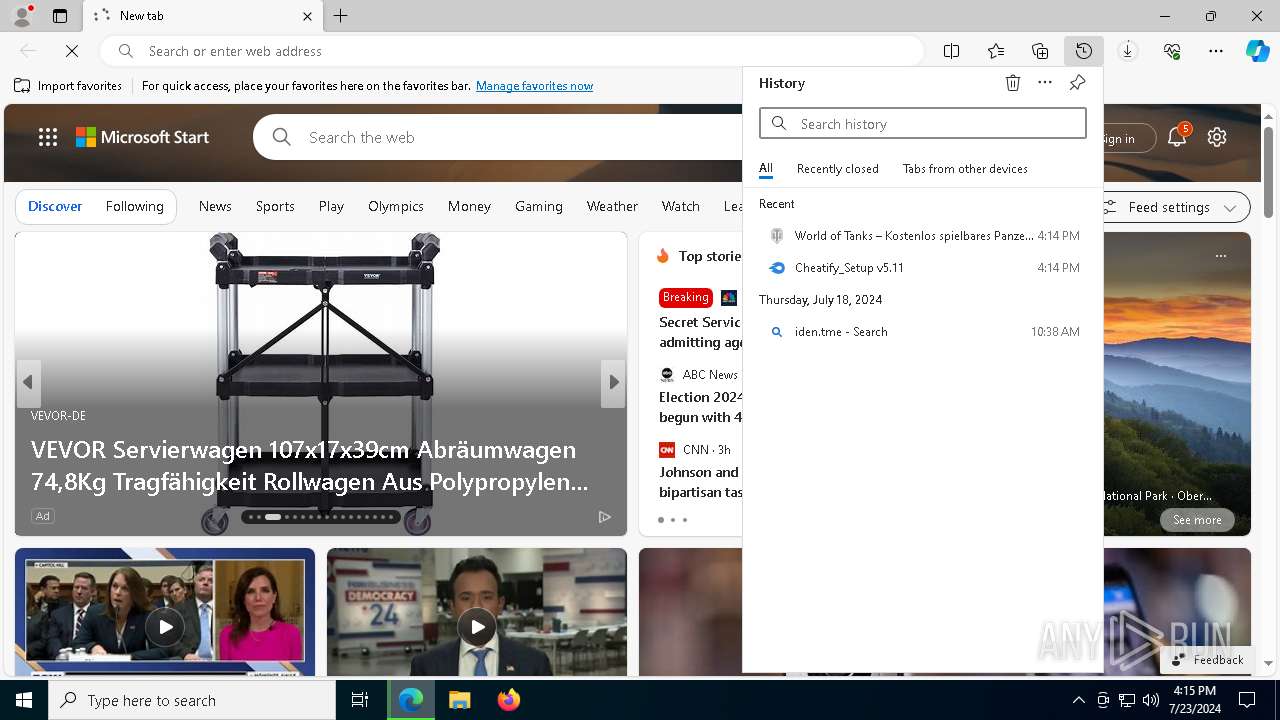Viewport: 1280px width, 720px height.
Task: Show hidden system tray icons chevron
Action: [x=1078, y=700]
